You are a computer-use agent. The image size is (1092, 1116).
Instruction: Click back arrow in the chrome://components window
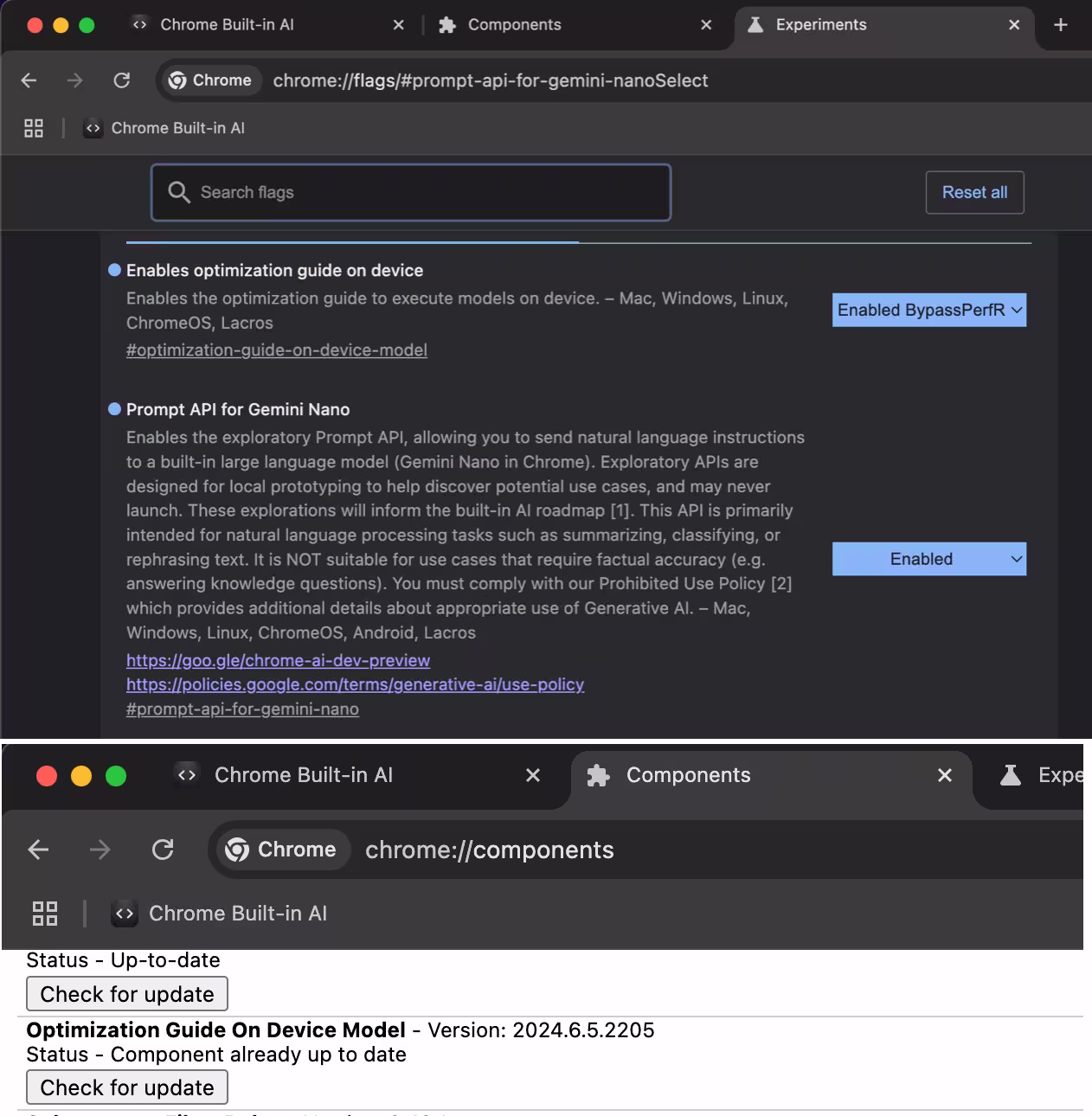pos(39,850)
